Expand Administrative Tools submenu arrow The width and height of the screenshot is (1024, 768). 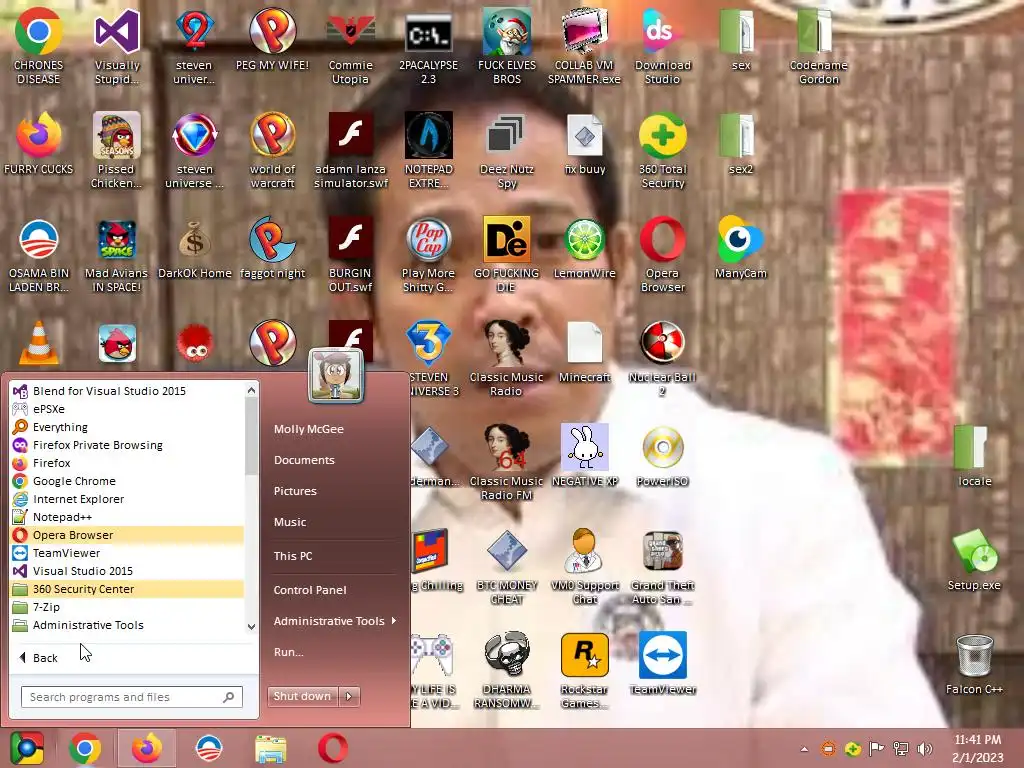(x=394, y=620)
